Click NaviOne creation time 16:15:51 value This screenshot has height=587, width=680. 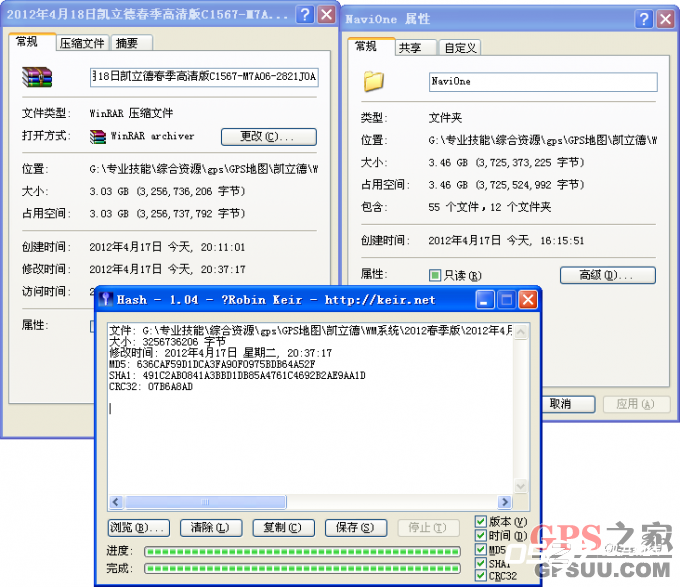(506, 241)
